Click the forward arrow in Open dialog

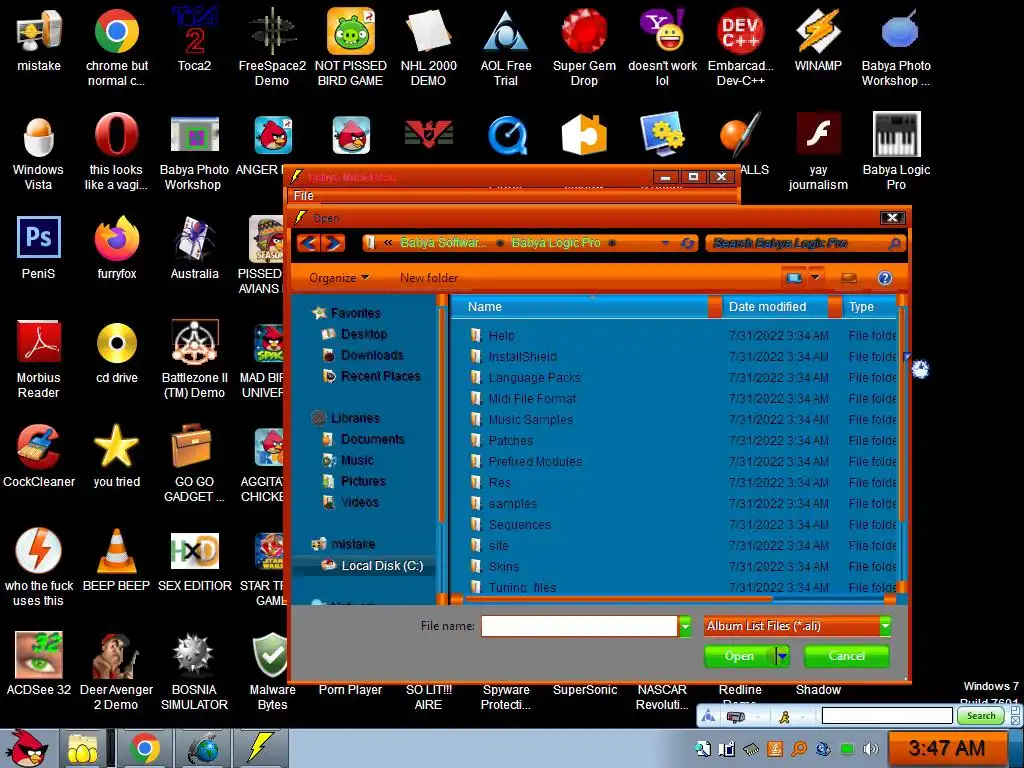332,244
